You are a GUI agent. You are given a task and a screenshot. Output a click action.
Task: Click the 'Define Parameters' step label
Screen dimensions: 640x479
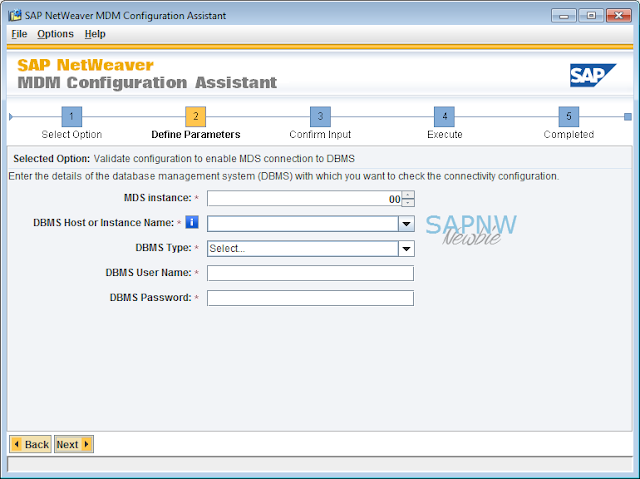(196, 135)
